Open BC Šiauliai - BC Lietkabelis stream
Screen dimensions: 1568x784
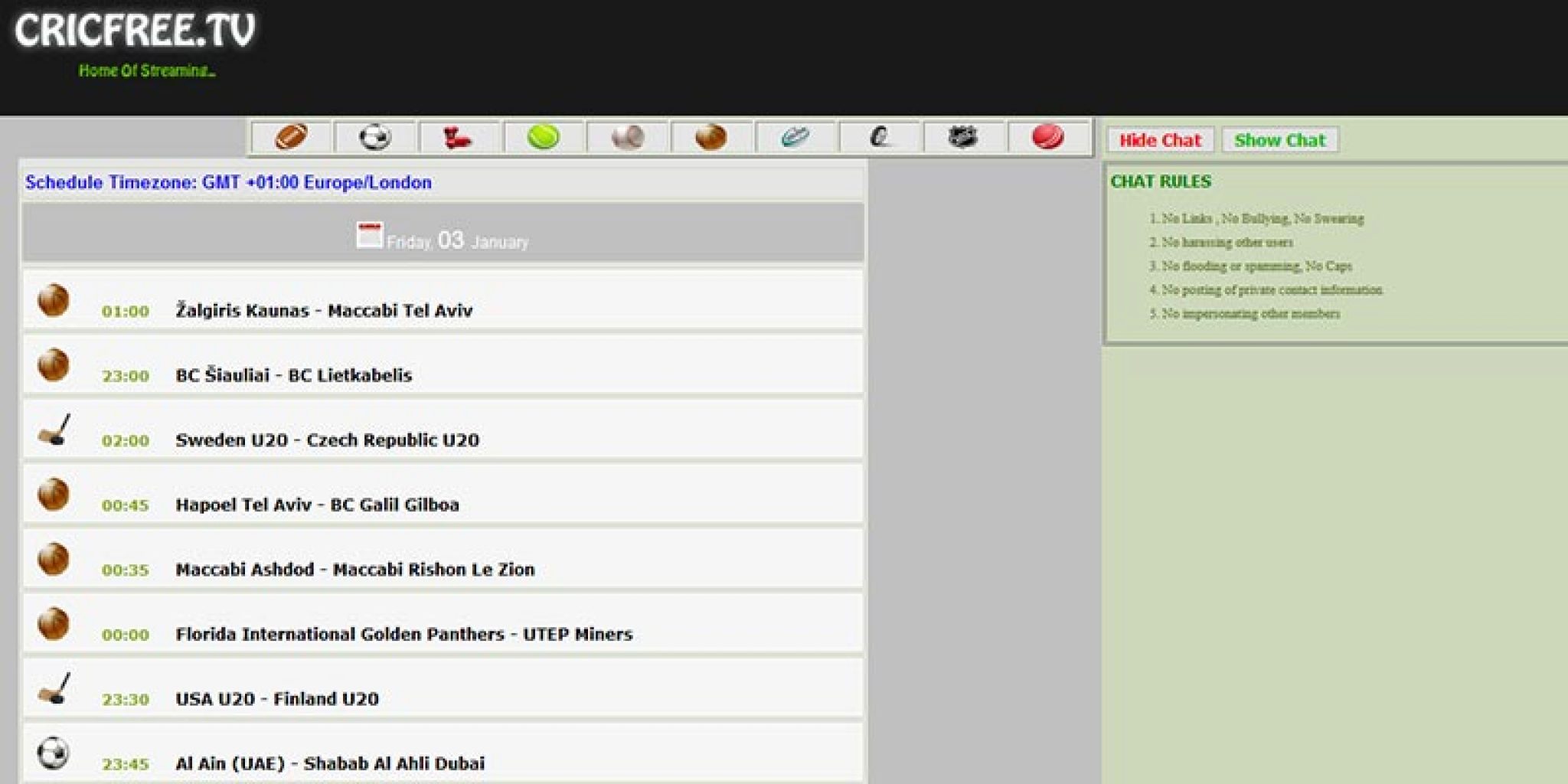294,375
